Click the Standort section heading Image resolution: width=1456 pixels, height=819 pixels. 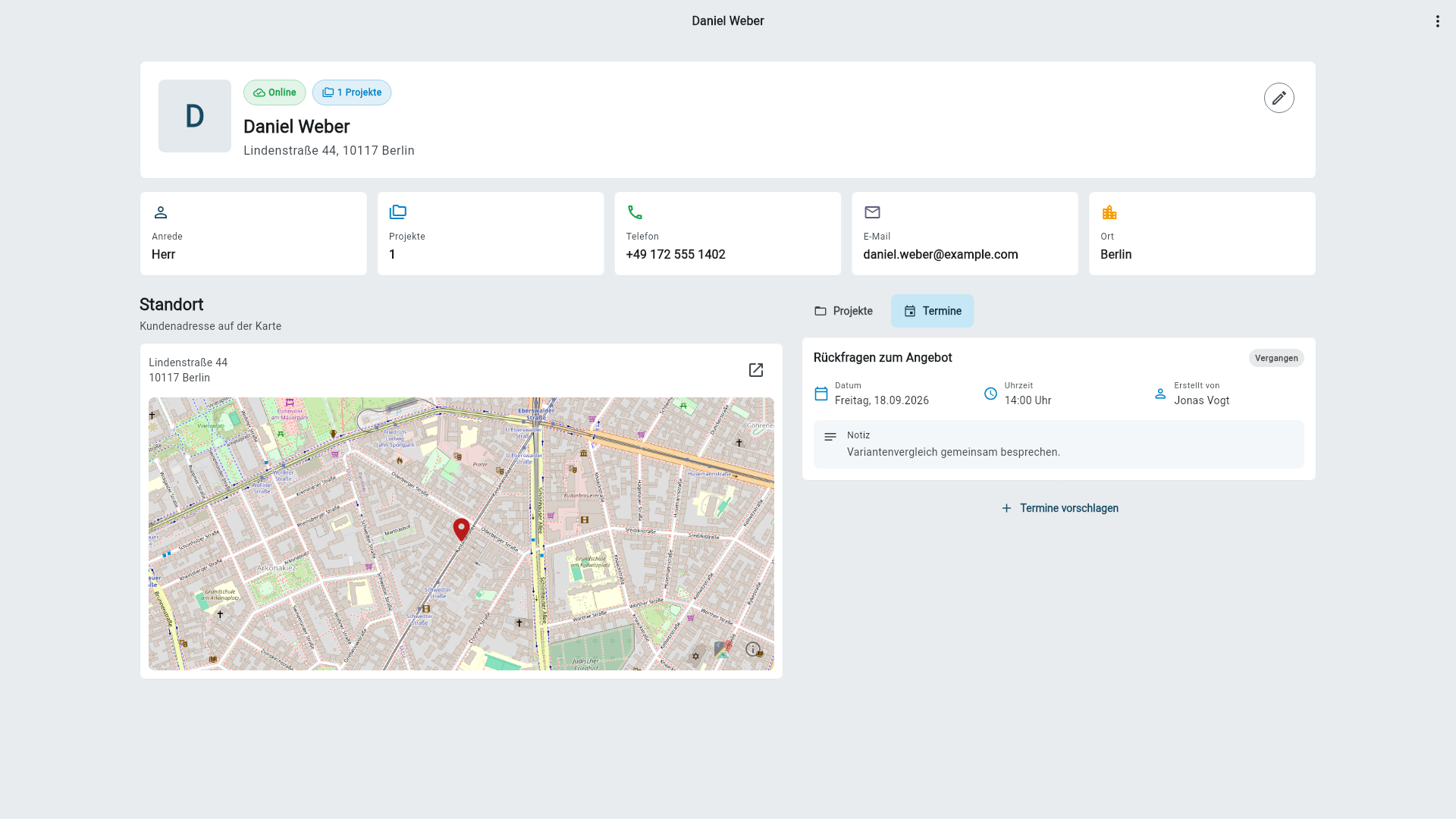tap(171, 305)
